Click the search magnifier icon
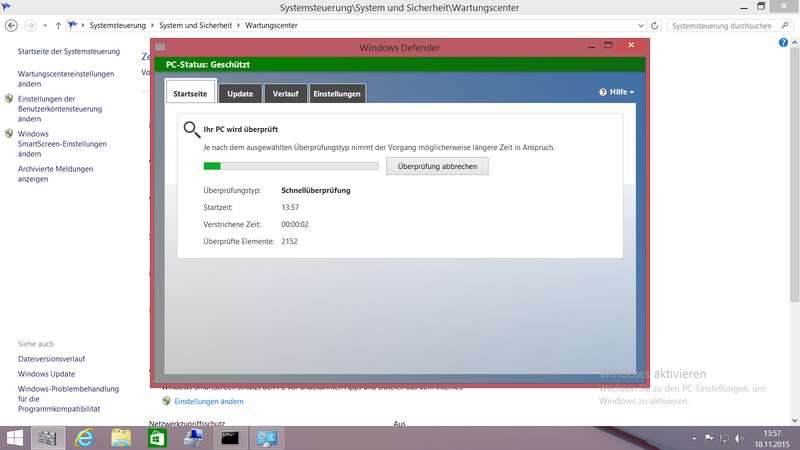Viewport: 800px width, 450px height. (785, 25)
